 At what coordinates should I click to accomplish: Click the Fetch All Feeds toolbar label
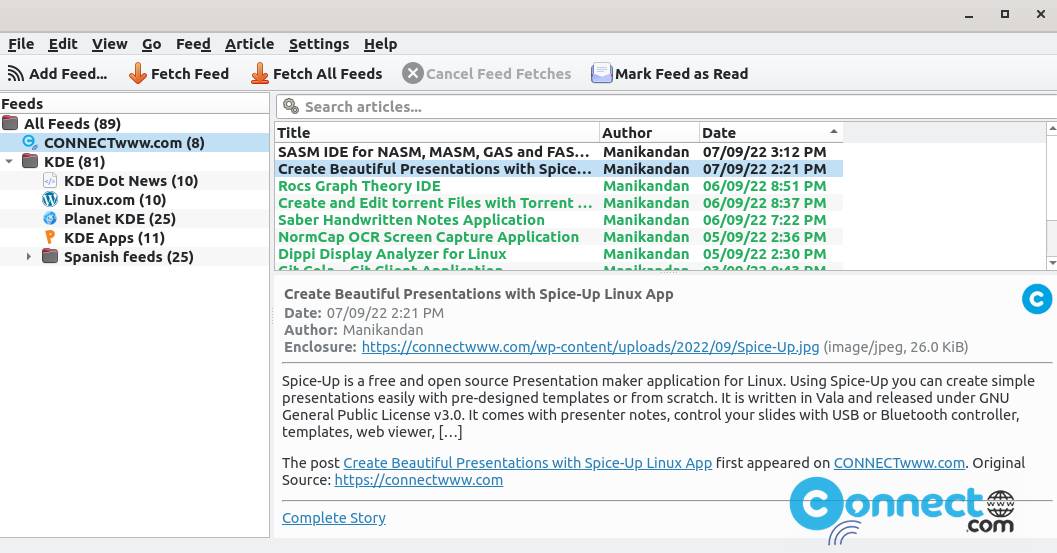click(x=328, y=74)
